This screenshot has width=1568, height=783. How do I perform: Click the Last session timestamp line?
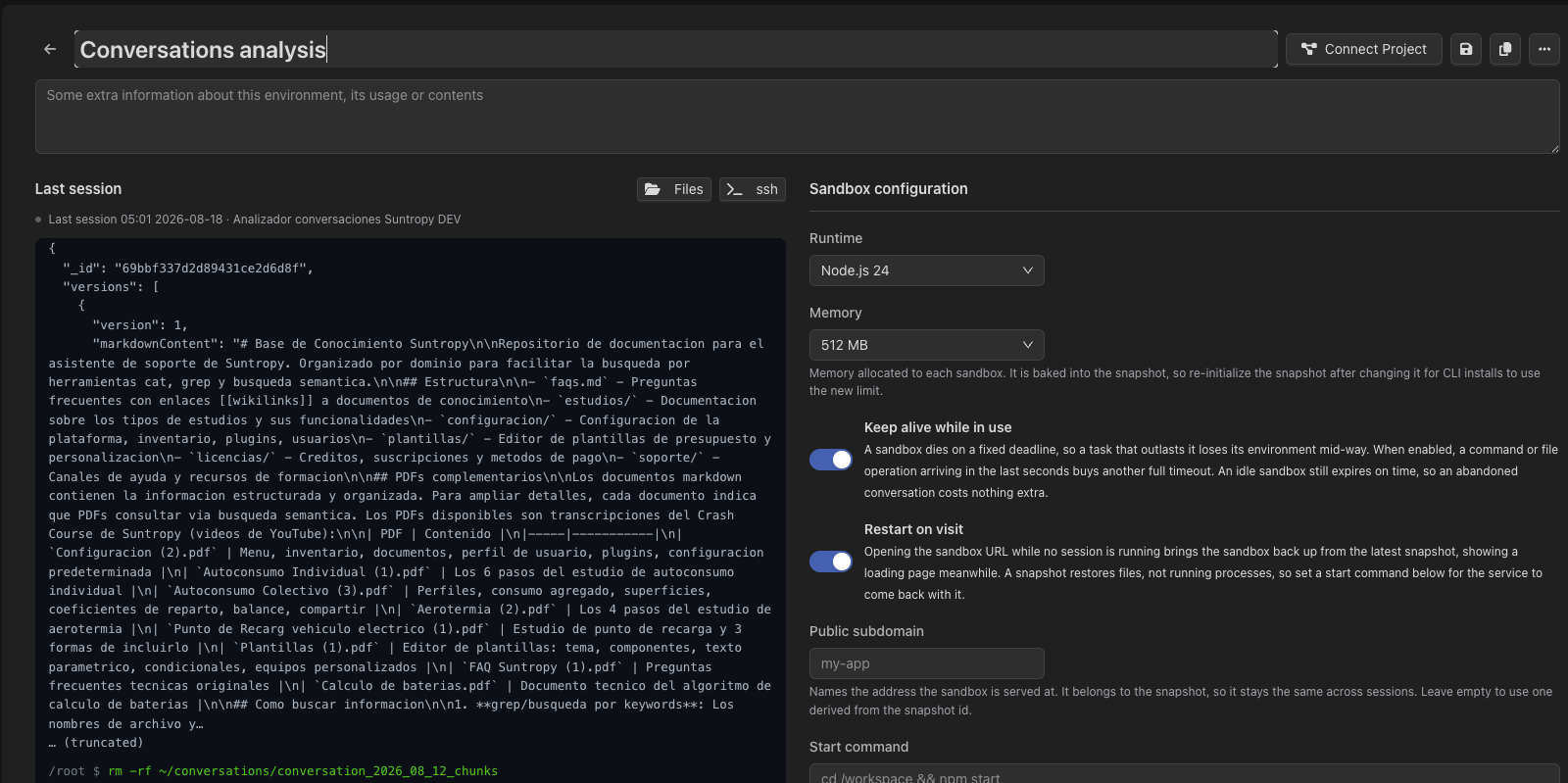click(255, 220)
